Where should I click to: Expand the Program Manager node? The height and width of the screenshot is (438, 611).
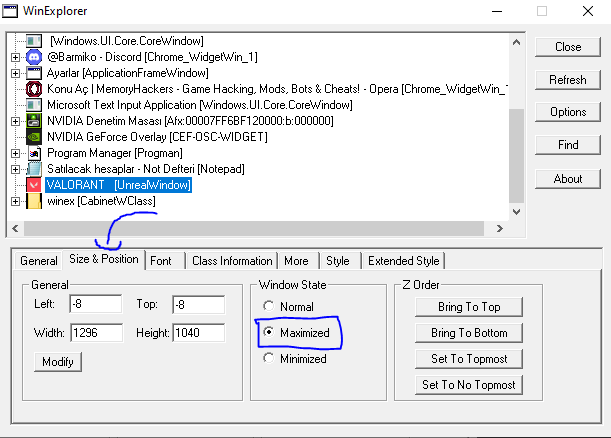tap(15, 153)
